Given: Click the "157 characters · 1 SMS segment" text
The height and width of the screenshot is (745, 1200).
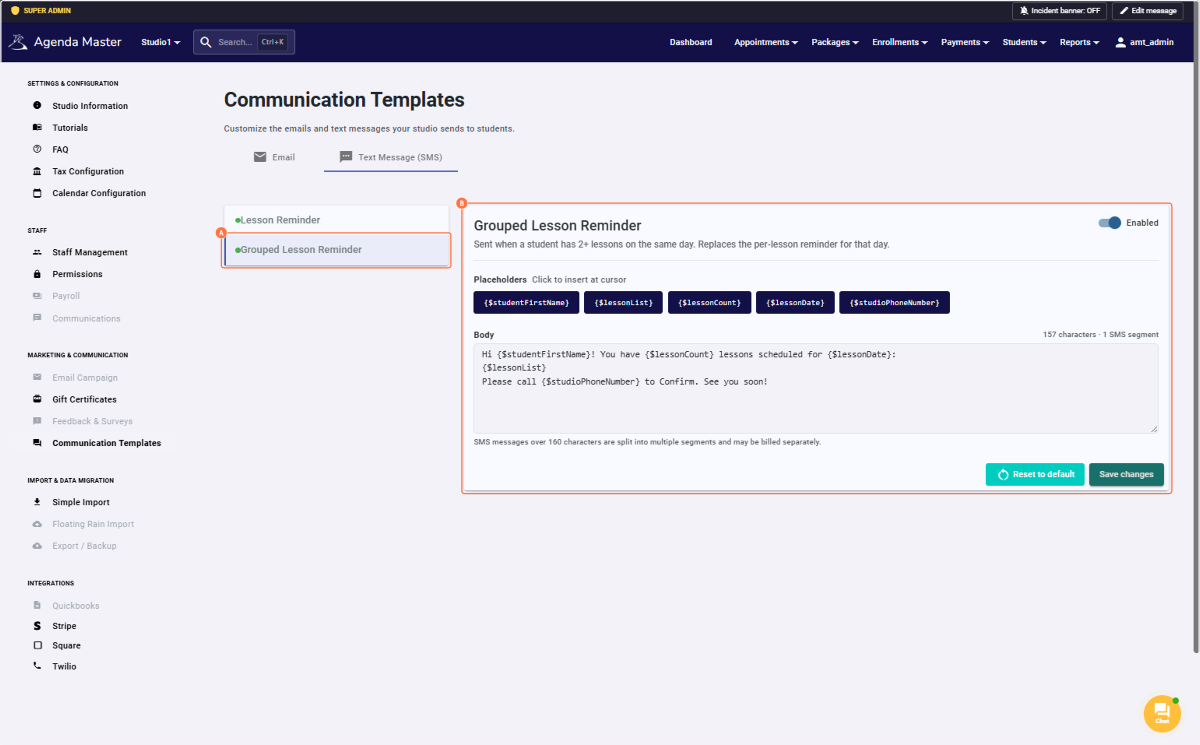Looking at the screenshot, I should [1100, 334].
